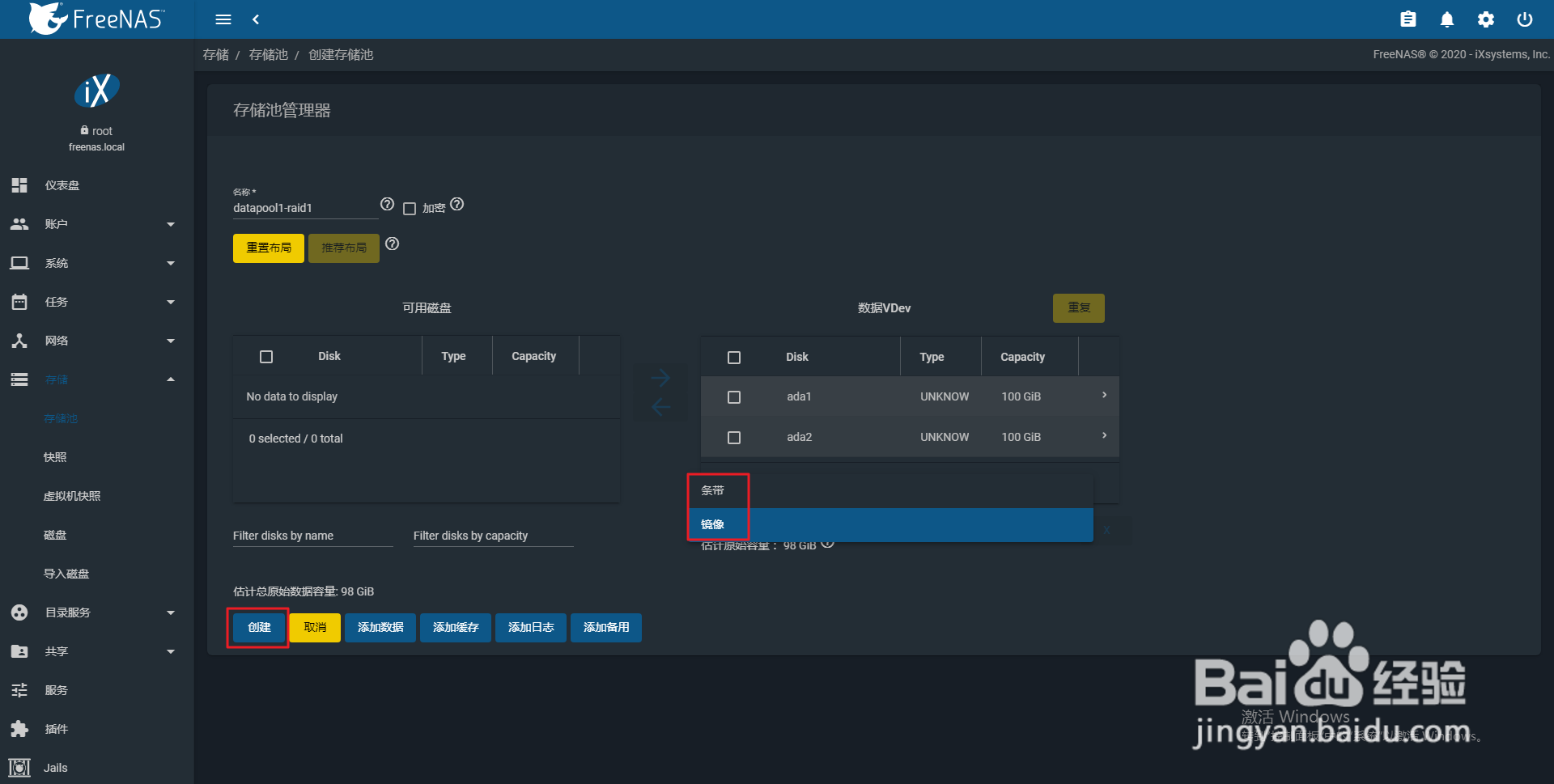Choose 条带 stripe option
Viewport: 1554px width, 784px height.
[x=890, y=491]
